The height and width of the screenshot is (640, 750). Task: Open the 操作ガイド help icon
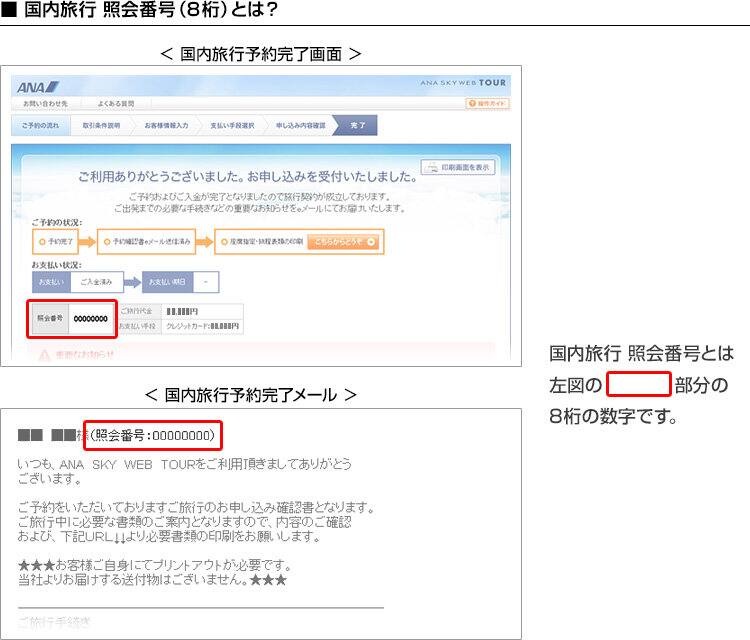tap(490, 104)
